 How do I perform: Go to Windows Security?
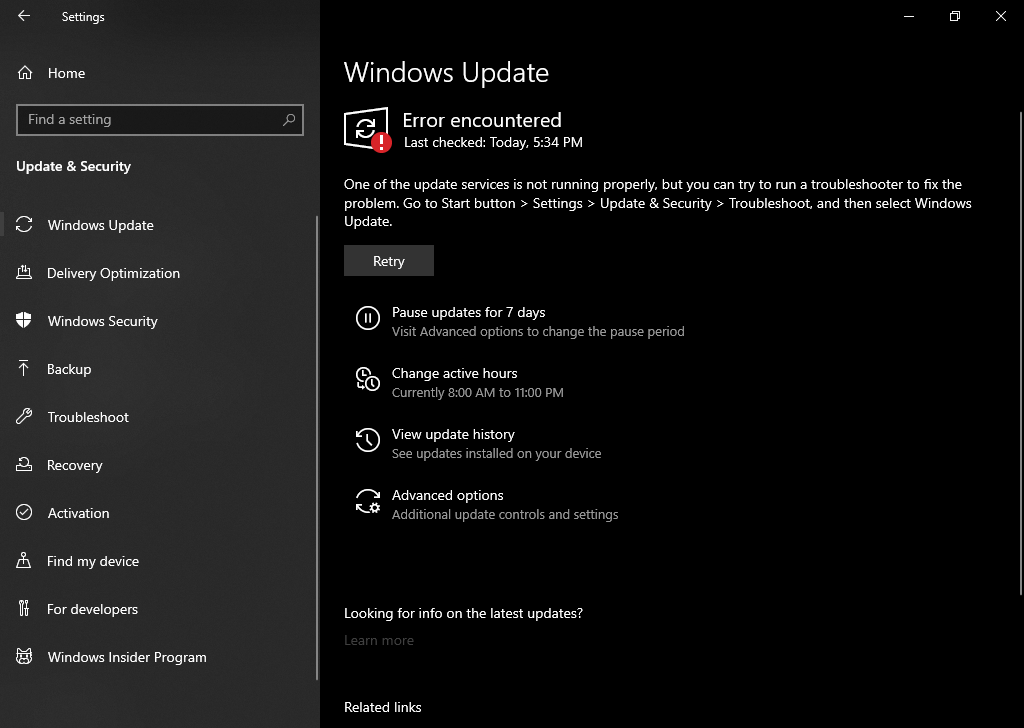[x=103, y=321]
